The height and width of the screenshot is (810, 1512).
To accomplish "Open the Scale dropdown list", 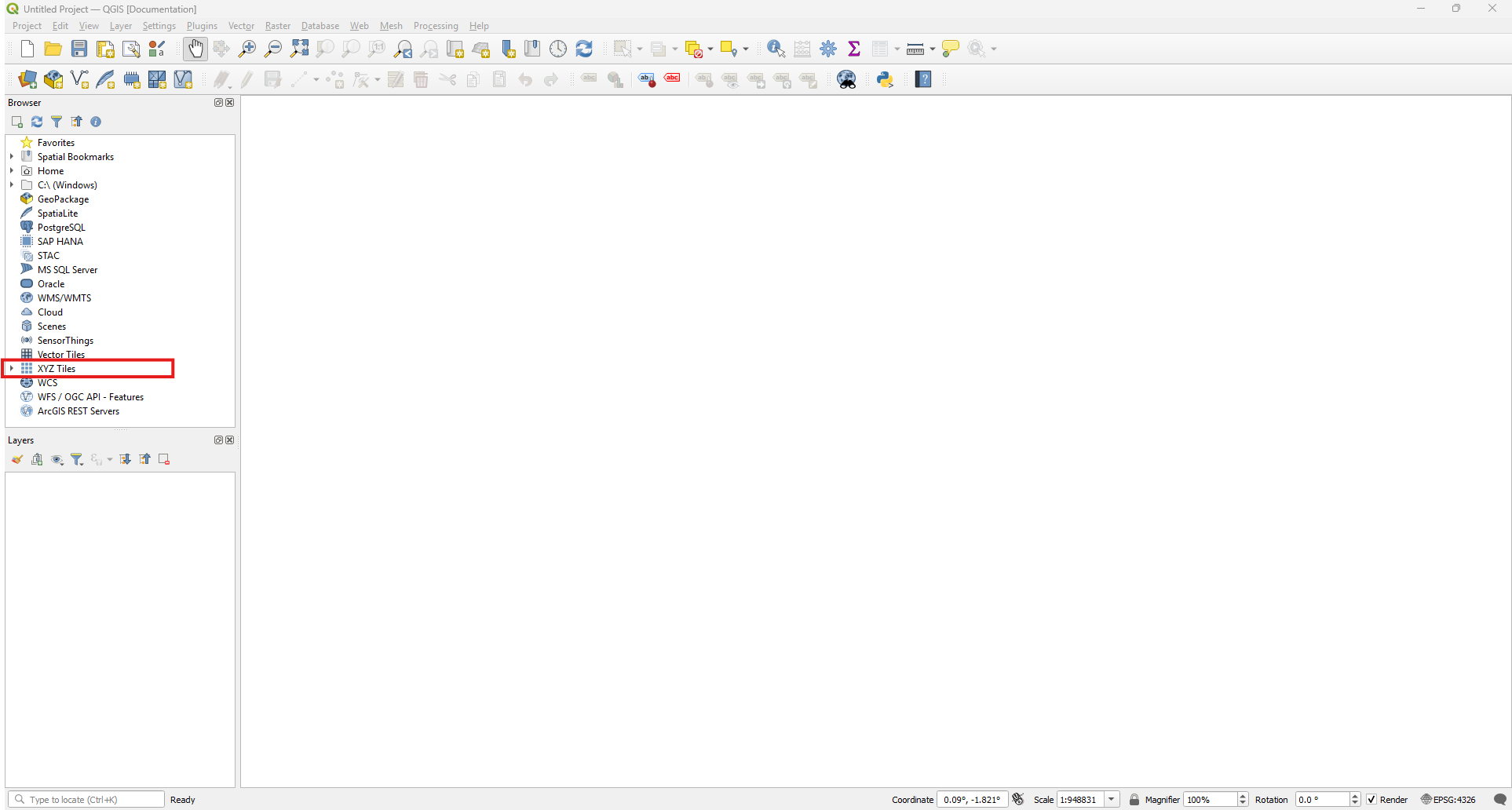I will tap(1112, 799).
